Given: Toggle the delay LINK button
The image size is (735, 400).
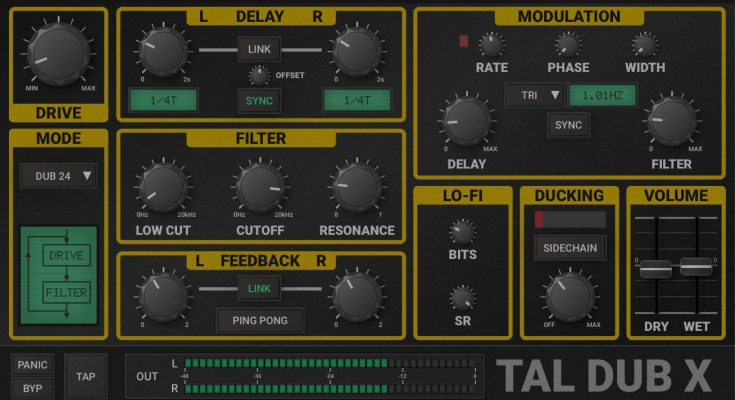Looking at the screenshot, I should [x=259, y=48].
